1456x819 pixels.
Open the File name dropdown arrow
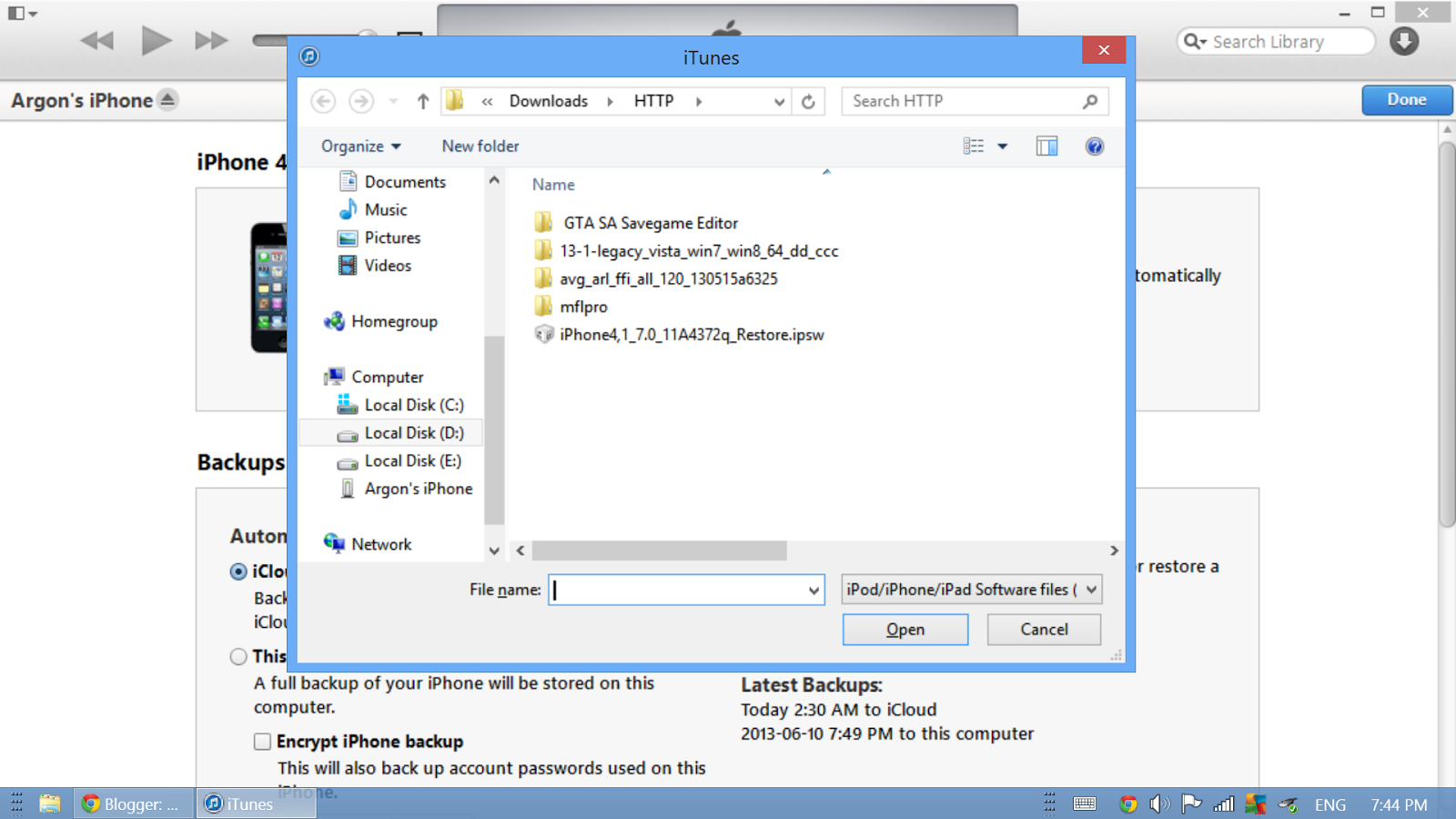(x=814, y=591)
